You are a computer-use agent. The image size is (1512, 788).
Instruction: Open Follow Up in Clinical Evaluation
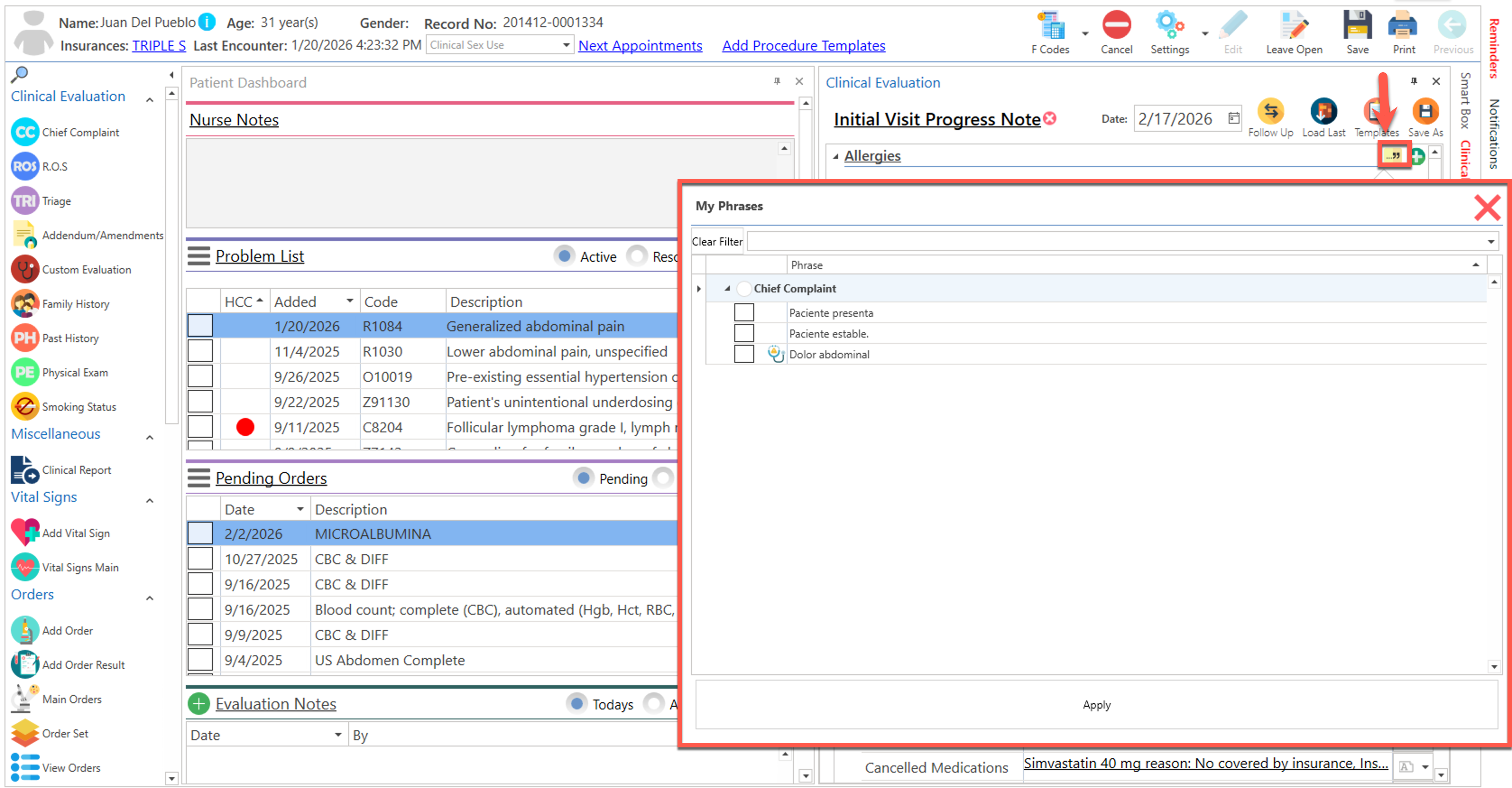click(x=1270, y=111)
